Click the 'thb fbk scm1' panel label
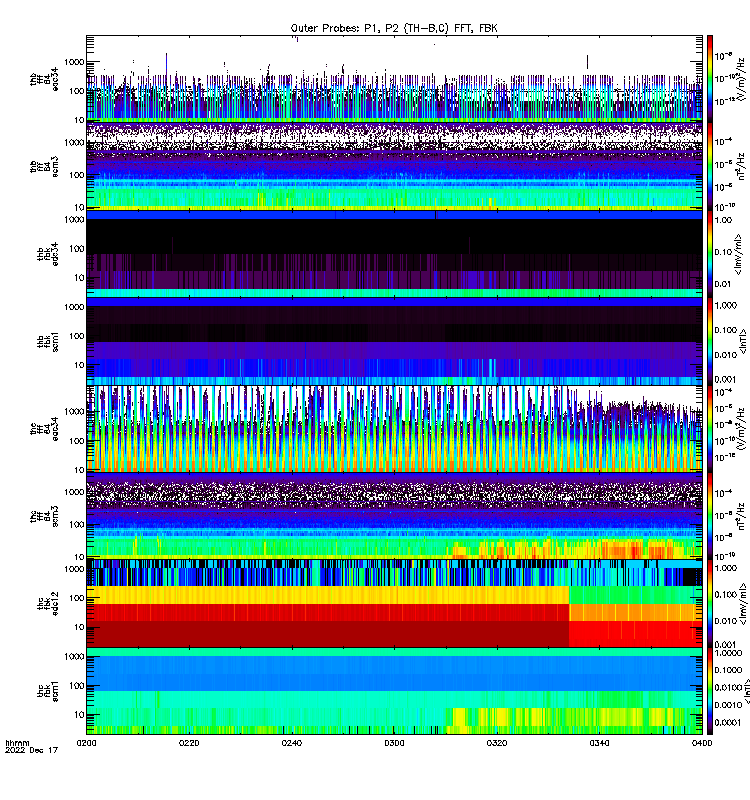750x800 pixels. (x=47, y=341)
